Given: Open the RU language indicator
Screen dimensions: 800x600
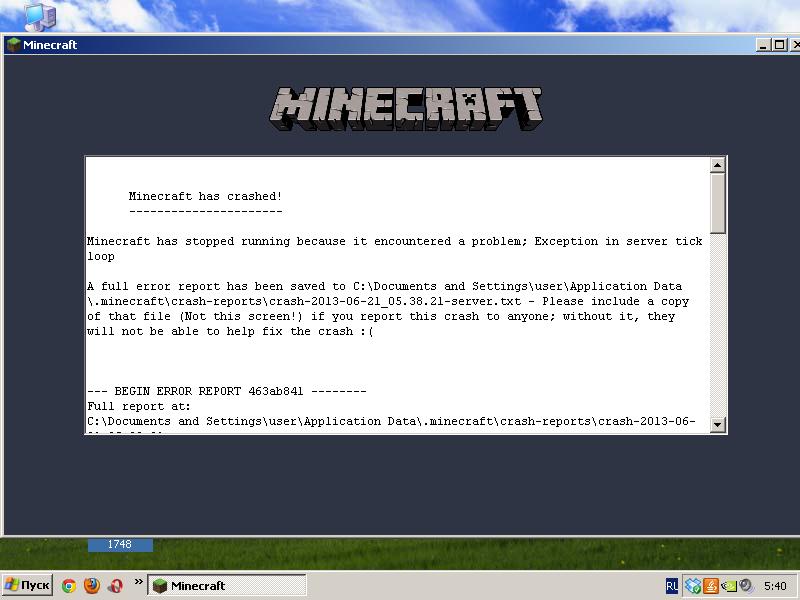Looking at the screenshot, I should pyautogui.click(x=672, y=586).
